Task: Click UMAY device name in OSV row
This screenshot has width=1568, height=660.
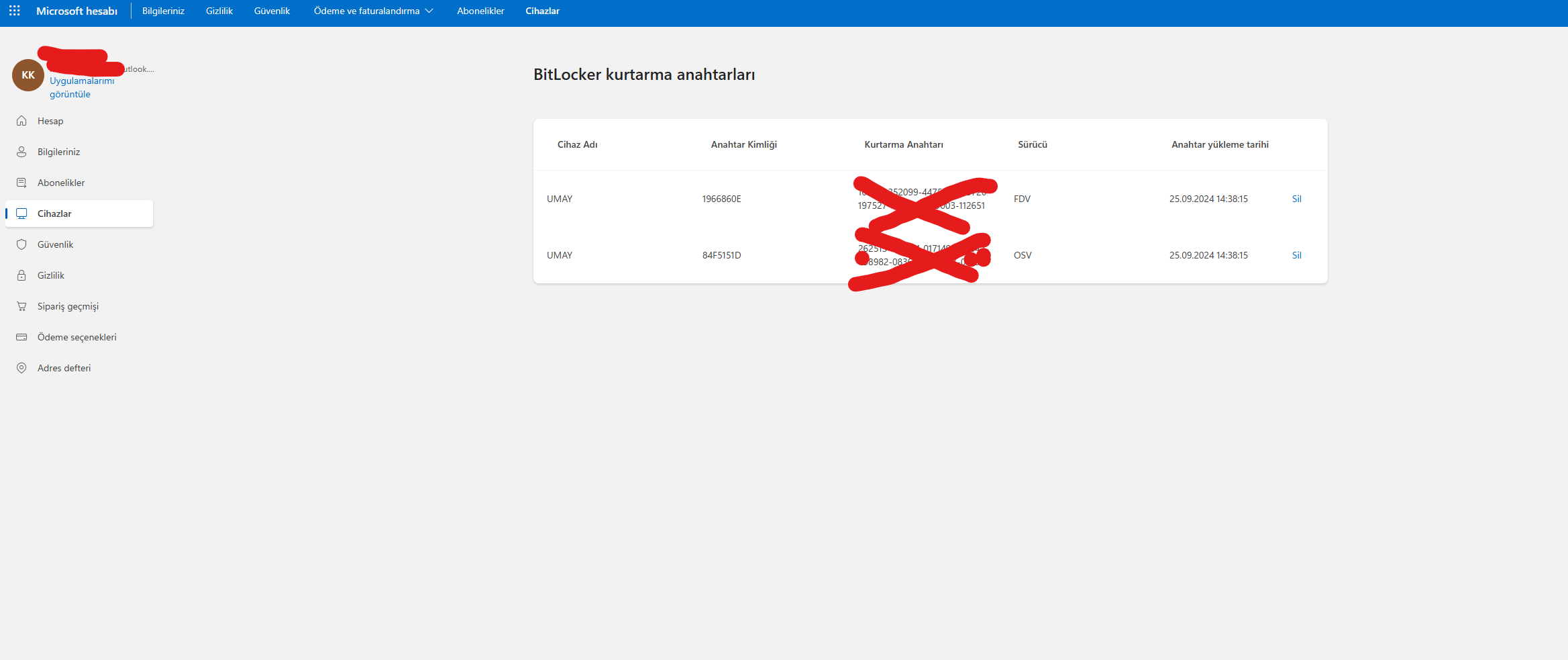Action: pos(560,255)
